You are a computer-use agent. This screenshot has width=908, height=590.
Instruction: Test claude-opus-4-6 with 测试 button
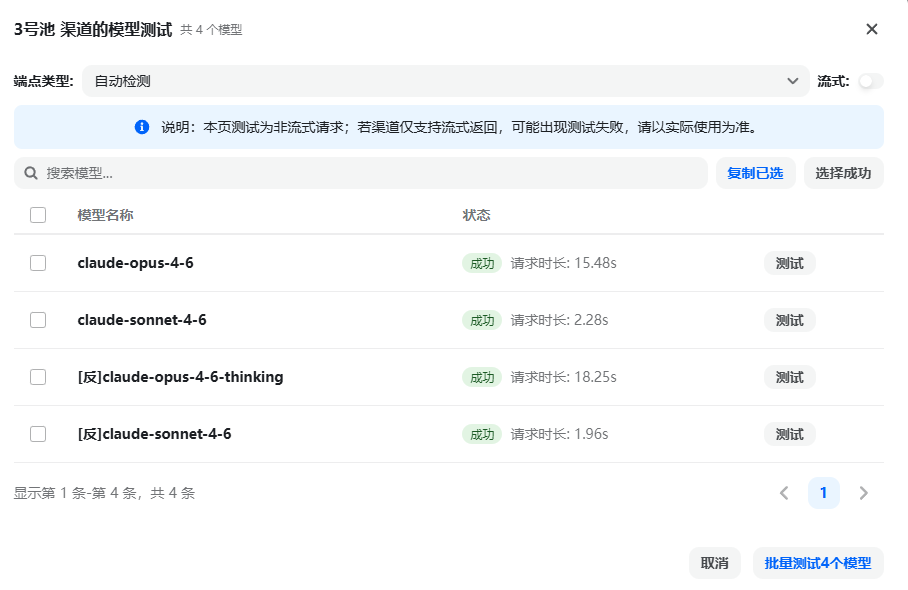(789, 263)
